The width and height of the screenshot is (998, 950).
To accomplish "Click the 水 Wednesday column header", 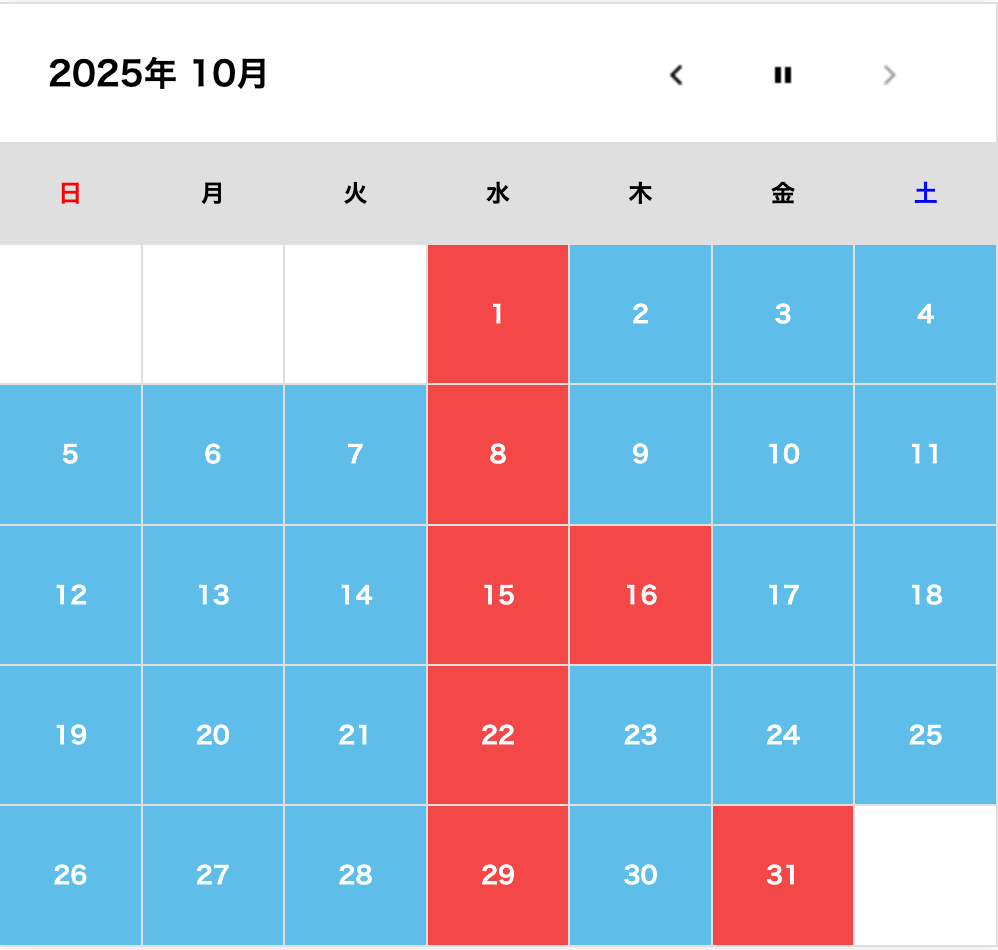I will point(498,193).
